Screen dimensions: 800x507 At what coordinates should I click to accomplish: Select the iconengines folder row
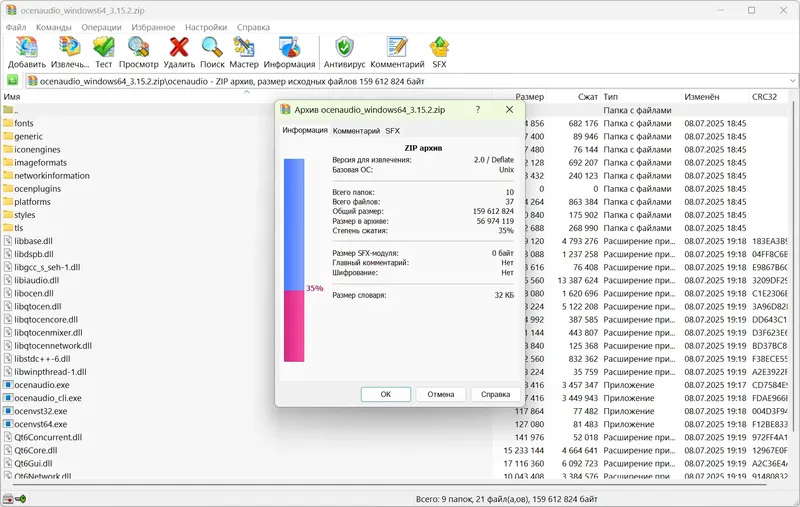click(x=395, y=149)
